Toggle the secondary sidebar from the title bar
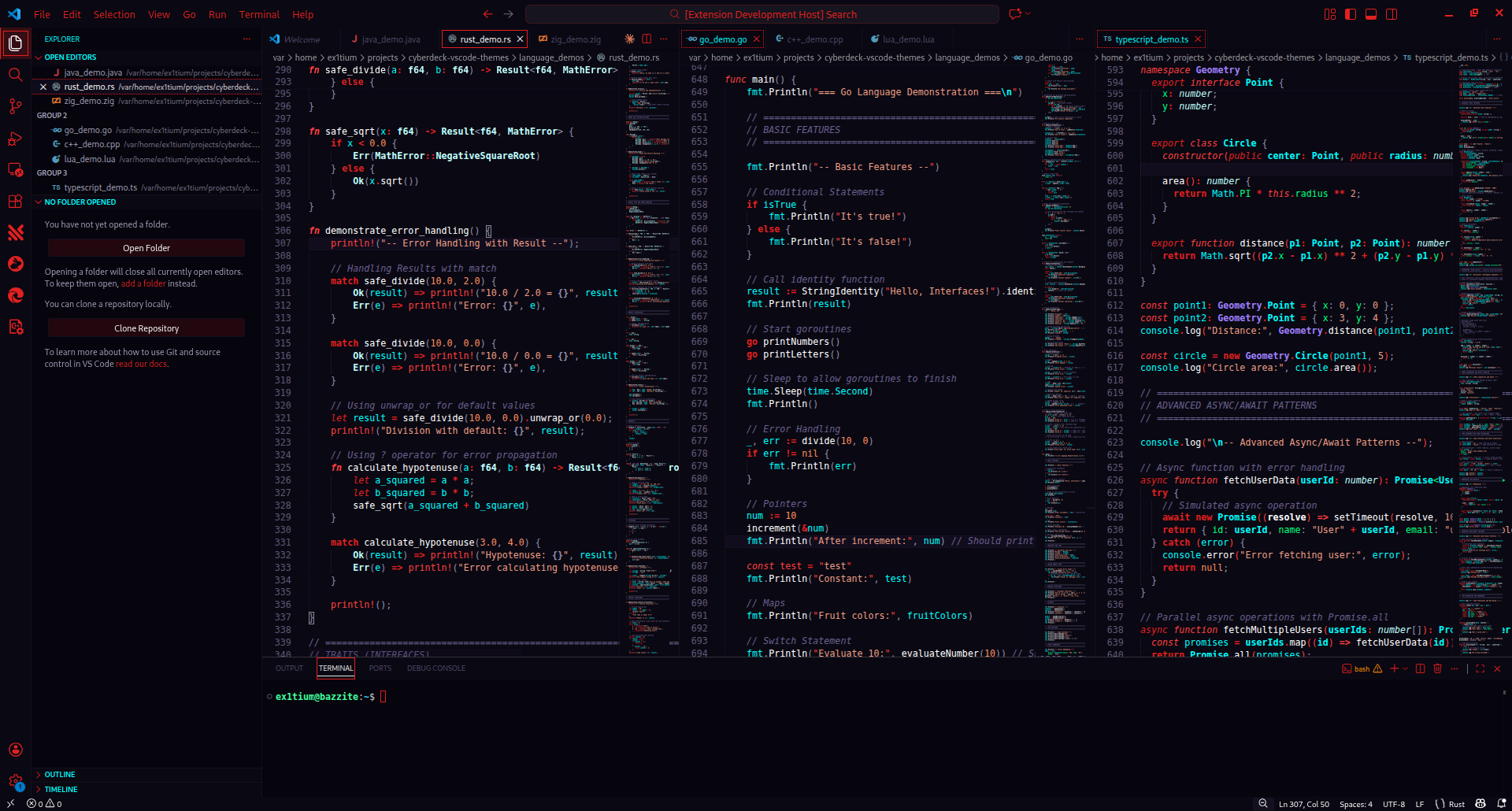The height and width of the screenshot is (811, 1512). point(1392,13)
